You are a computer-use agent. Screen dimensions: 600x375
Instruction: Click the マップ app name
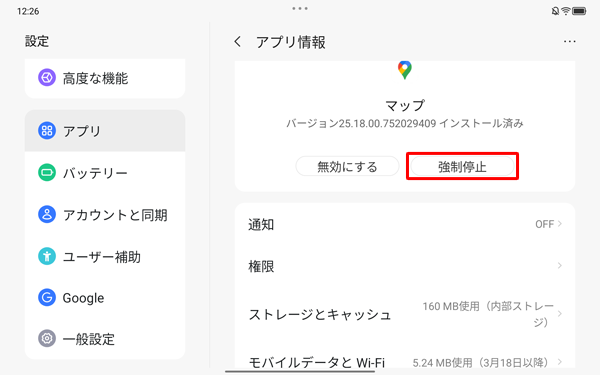(x=405, y=105)
